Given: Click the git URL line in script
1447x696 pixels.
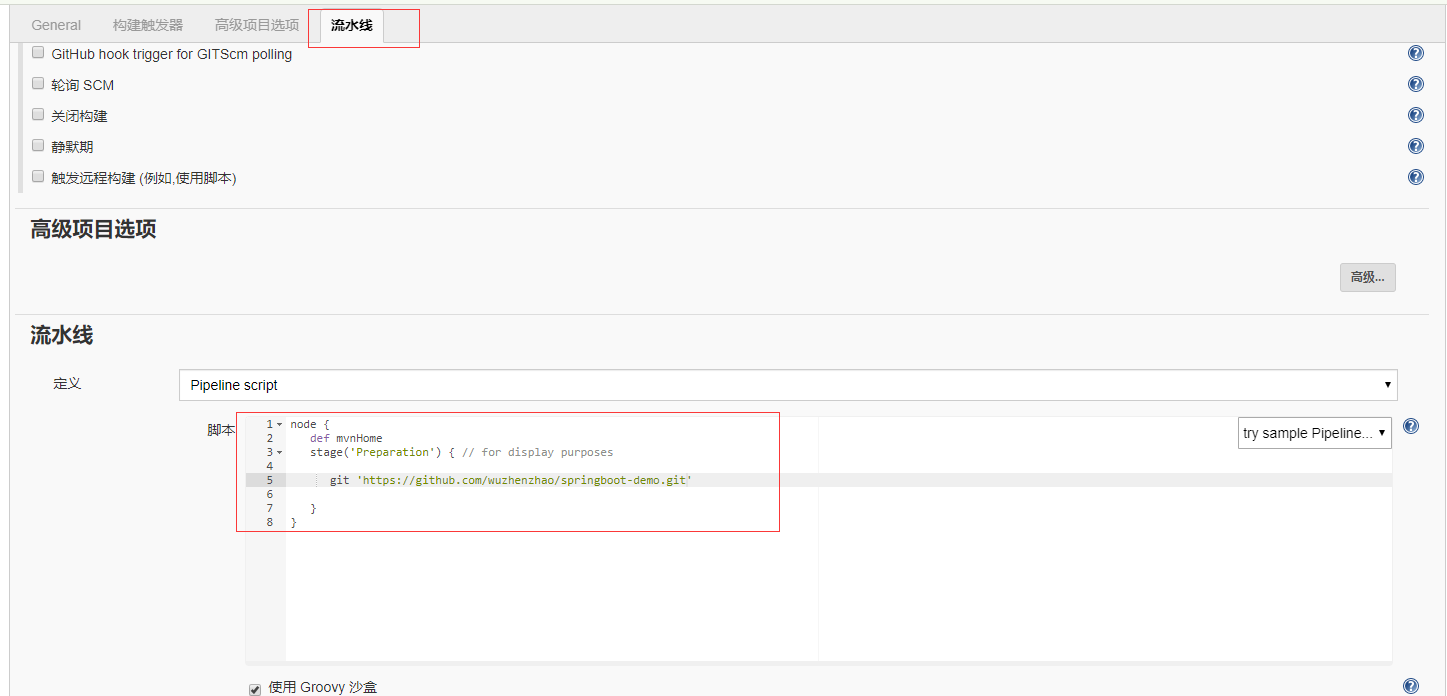Looking at the screenshot, I should point(510,480).
